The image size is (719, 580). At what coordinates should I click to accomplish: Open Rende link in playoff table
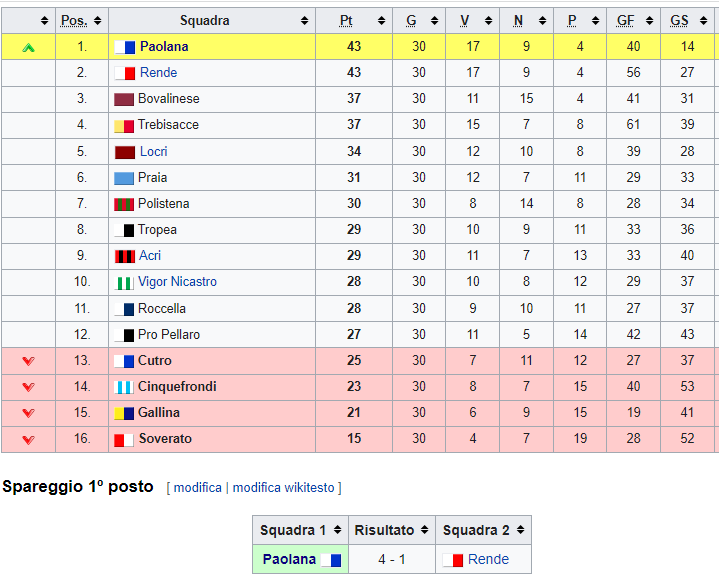point(488,559)
